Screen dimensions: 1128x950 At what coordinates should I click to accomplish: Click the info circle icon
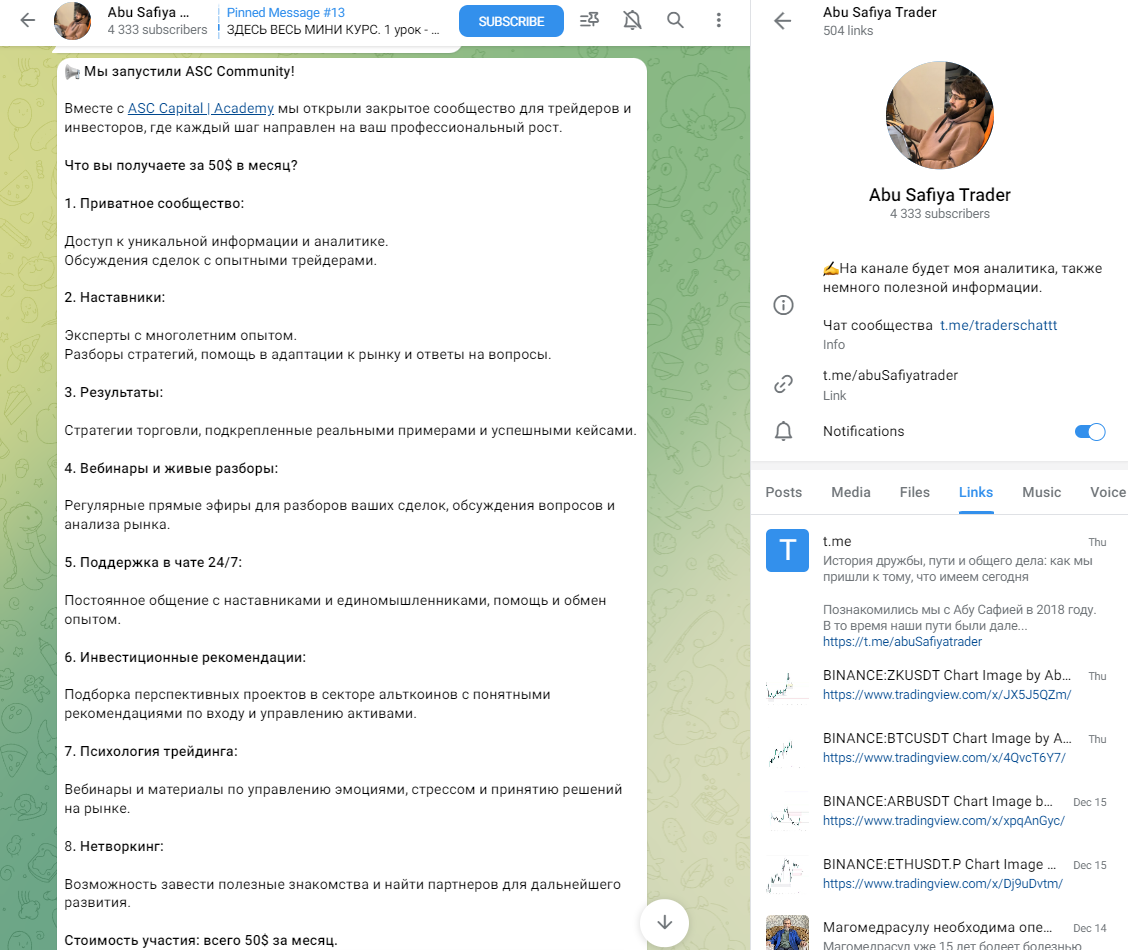point(783,305)
